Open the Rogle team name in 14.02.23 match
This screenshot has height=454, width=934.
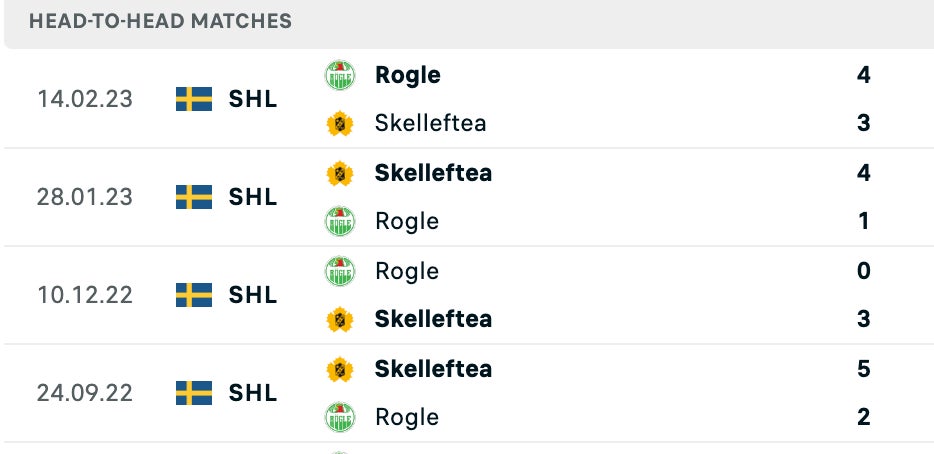[407, 75]
